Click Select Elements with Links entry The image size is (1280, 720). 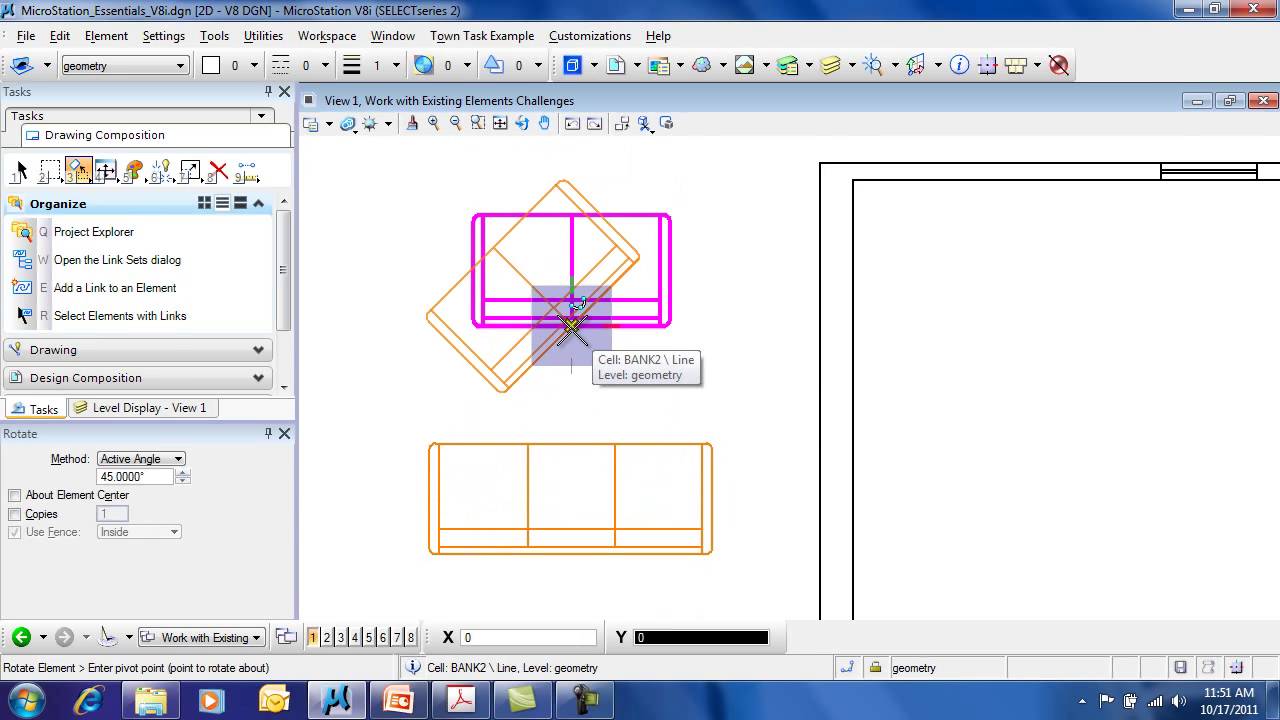(120, 315)
